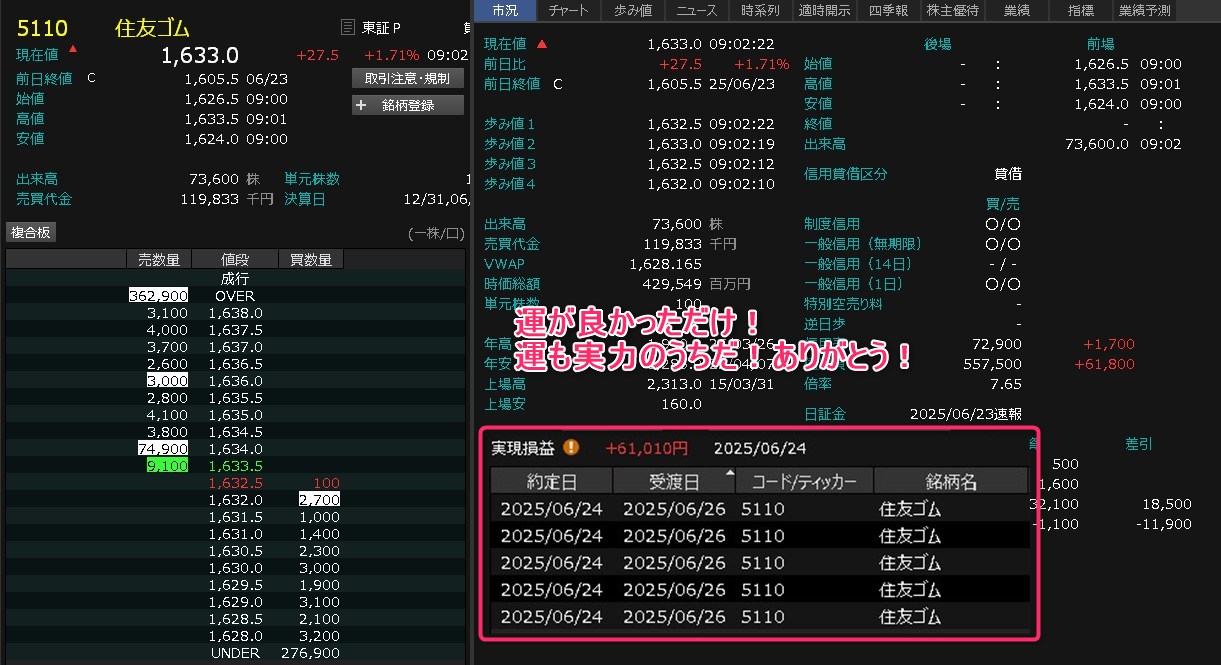Click the コード/ティッカー column header

tap(804, 482)
